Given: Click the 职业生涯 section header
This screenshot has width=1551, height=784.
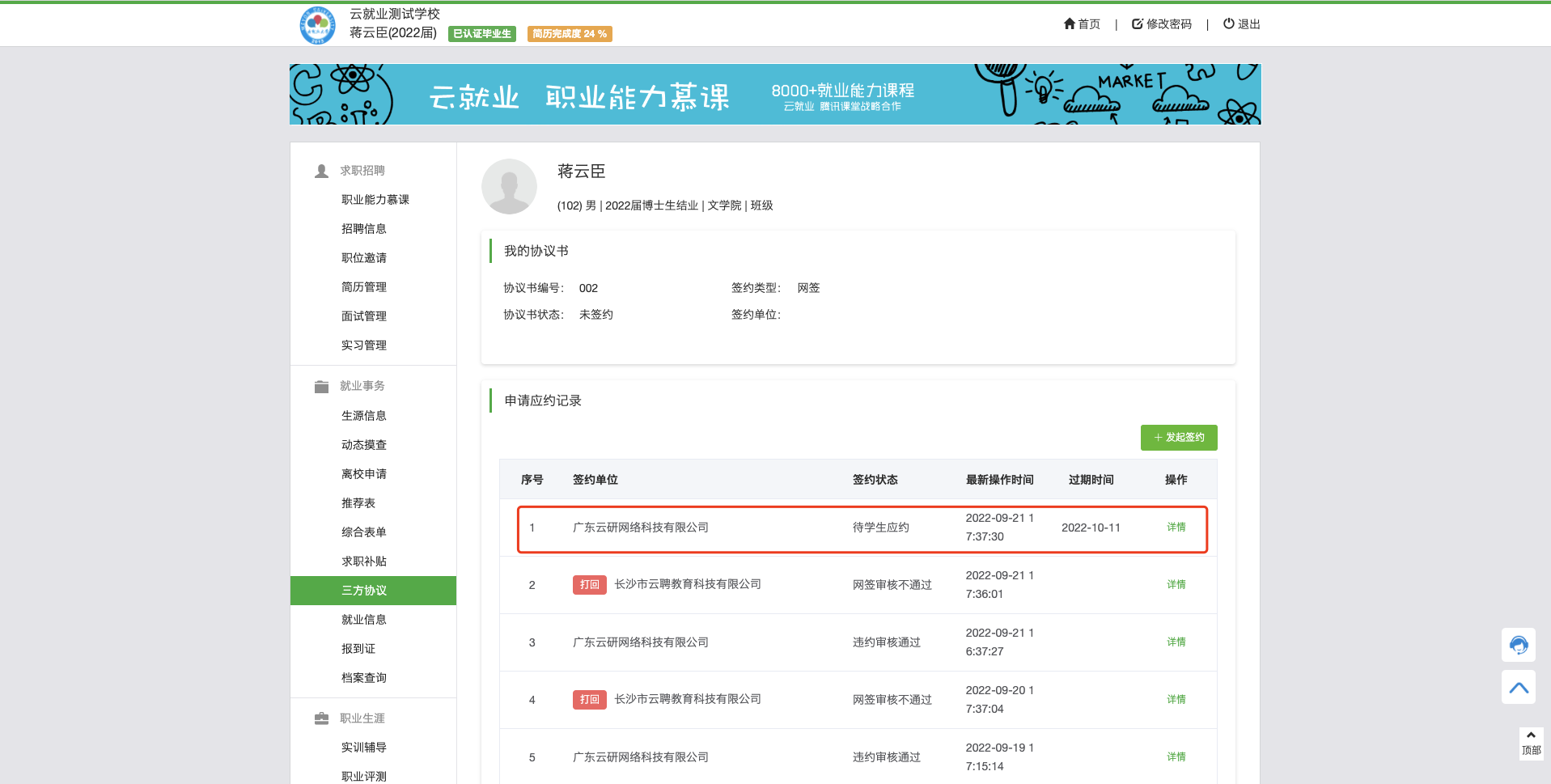Looking at the screenshot, I should (362, 718).
